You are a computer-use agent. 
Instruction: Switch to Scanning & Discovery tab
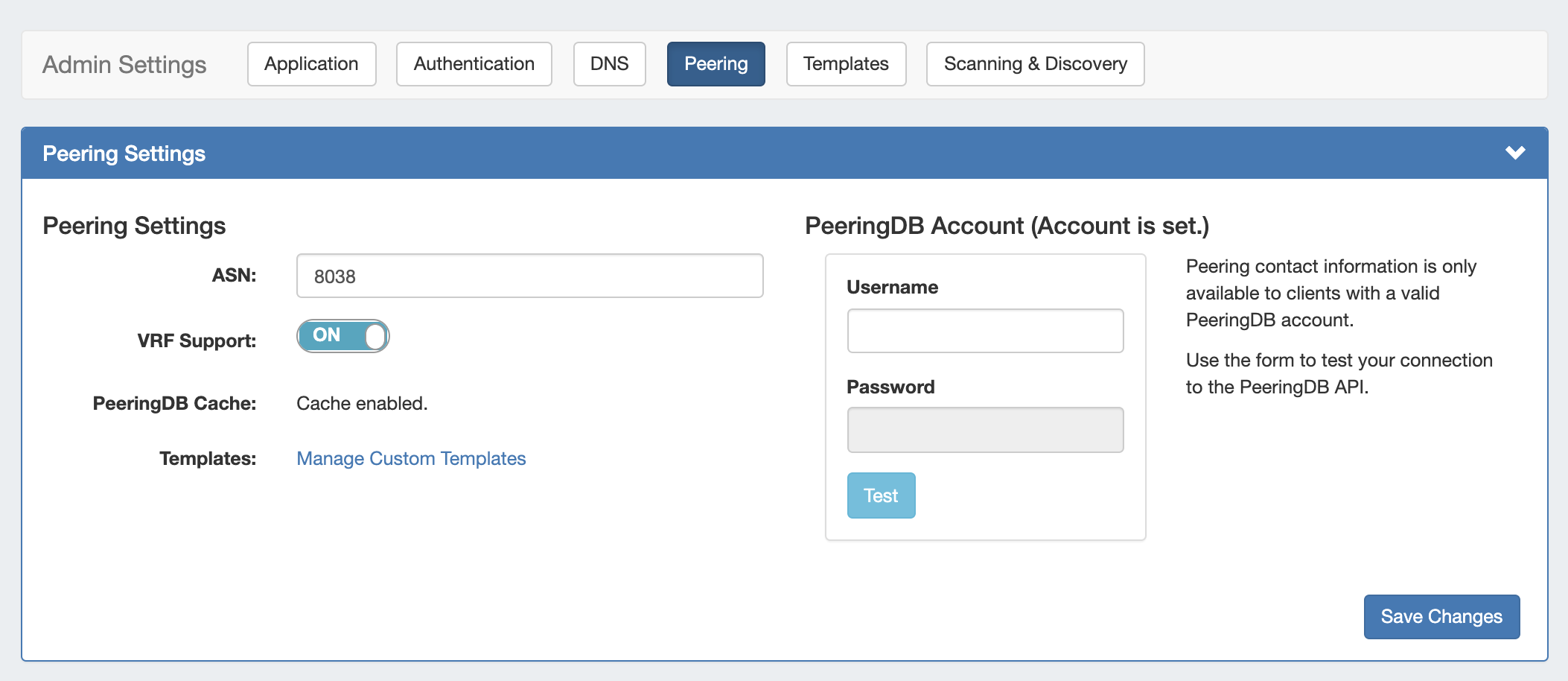[x=1035, y=64]
